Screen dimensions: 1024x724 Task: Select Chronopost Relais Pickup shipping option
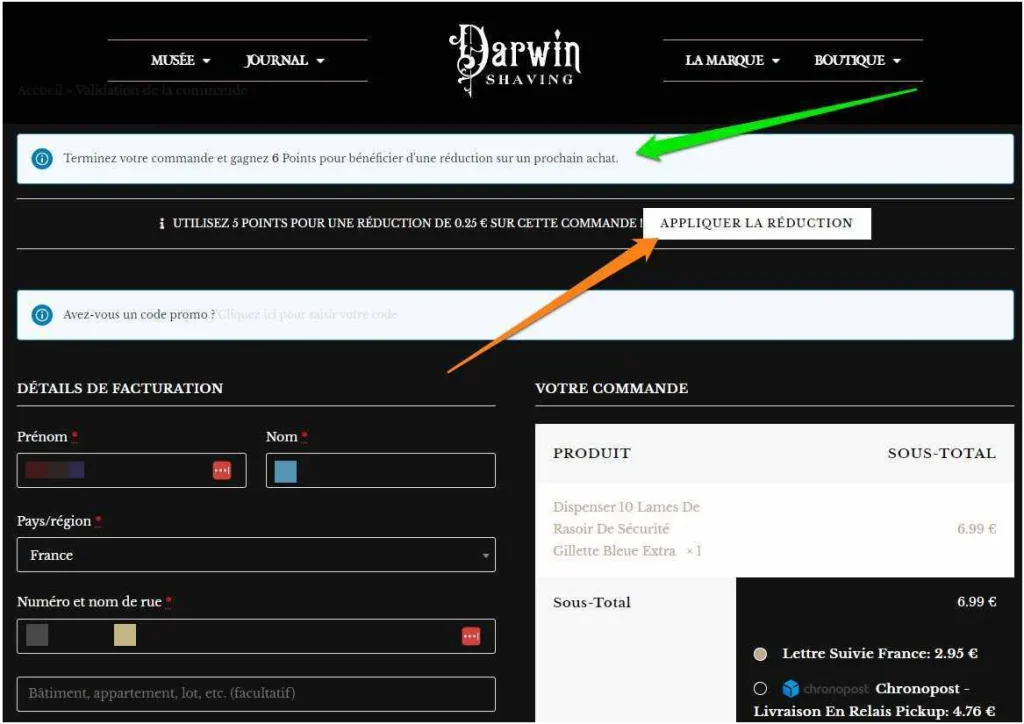[760, 689]
